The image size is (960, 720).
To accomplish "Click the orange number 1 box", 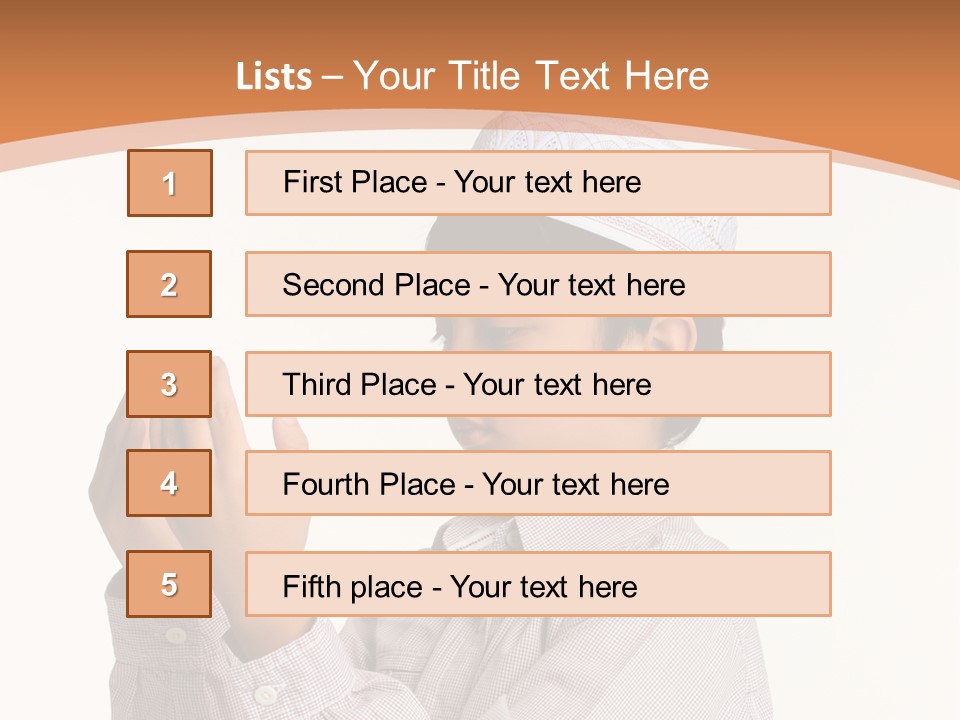I will pos(170,183).
